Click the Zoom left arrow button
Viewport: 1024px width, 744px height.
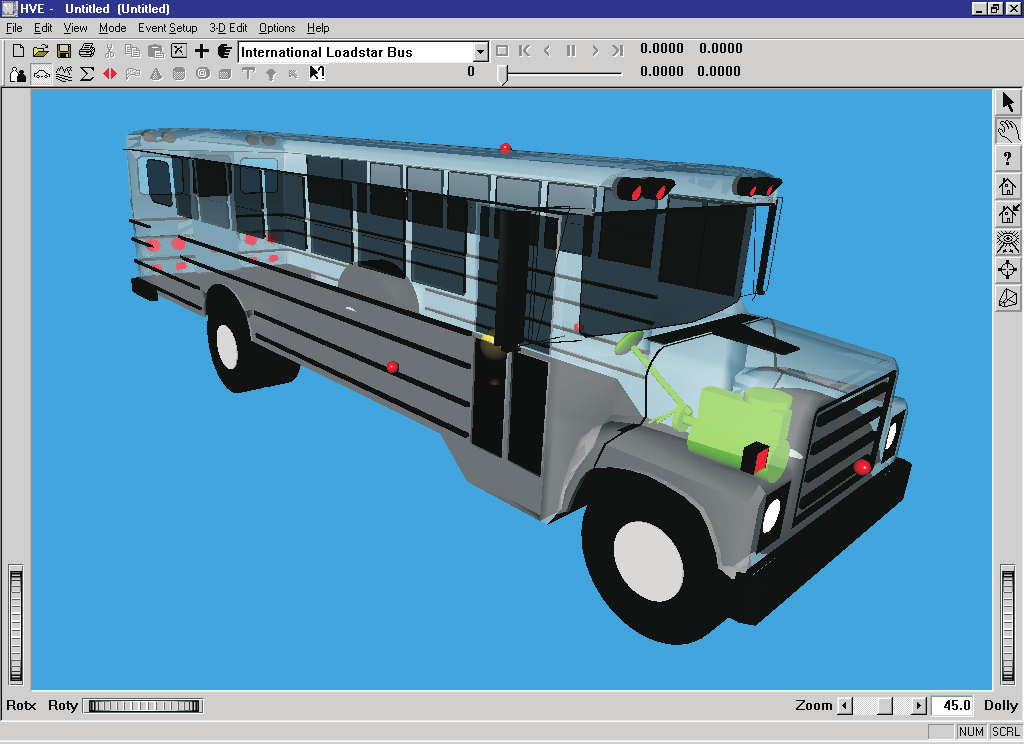[x=845, y=705]
